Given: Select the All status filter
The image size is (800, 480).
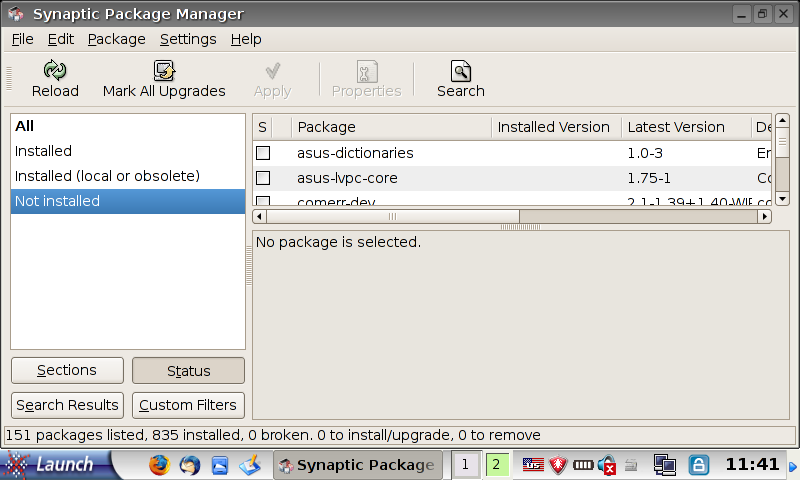Looking at the screenshot, I should (x=128, y=126).
